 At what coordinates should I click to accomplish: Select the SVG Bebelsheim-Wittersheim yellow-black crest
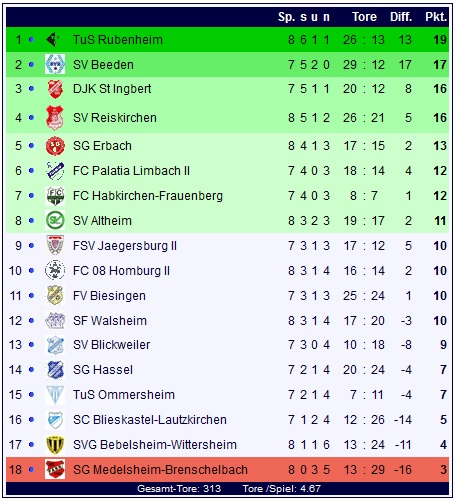coord(55,445)
